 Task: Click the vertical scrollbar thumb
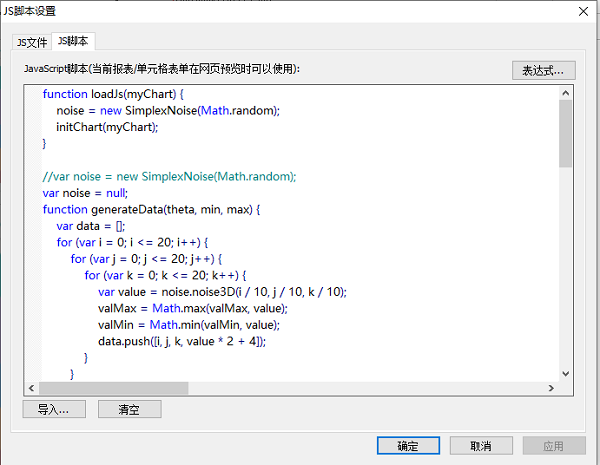[x=566, y=132]
